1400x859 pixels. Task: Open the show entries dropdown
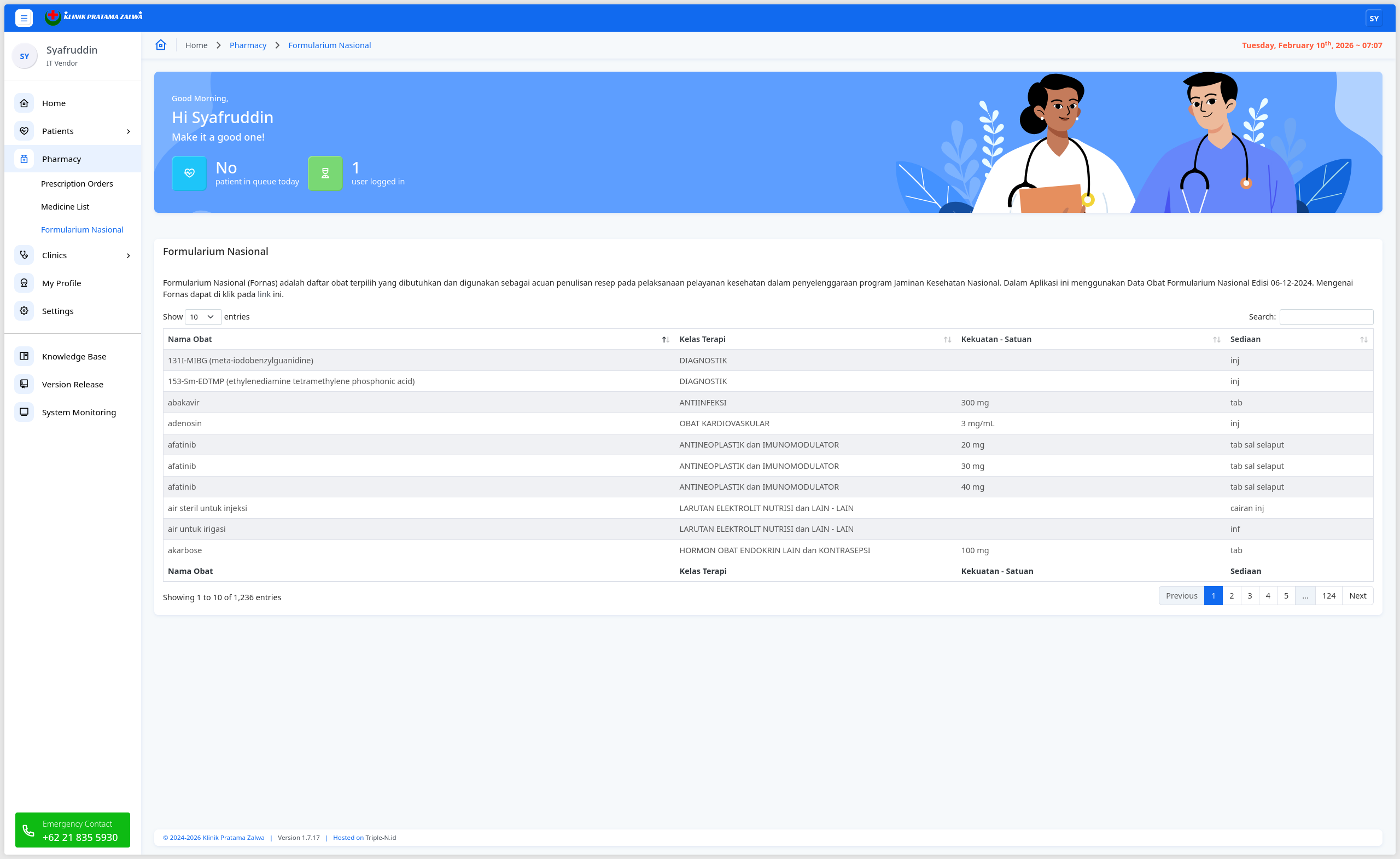[x=203, y=317]
